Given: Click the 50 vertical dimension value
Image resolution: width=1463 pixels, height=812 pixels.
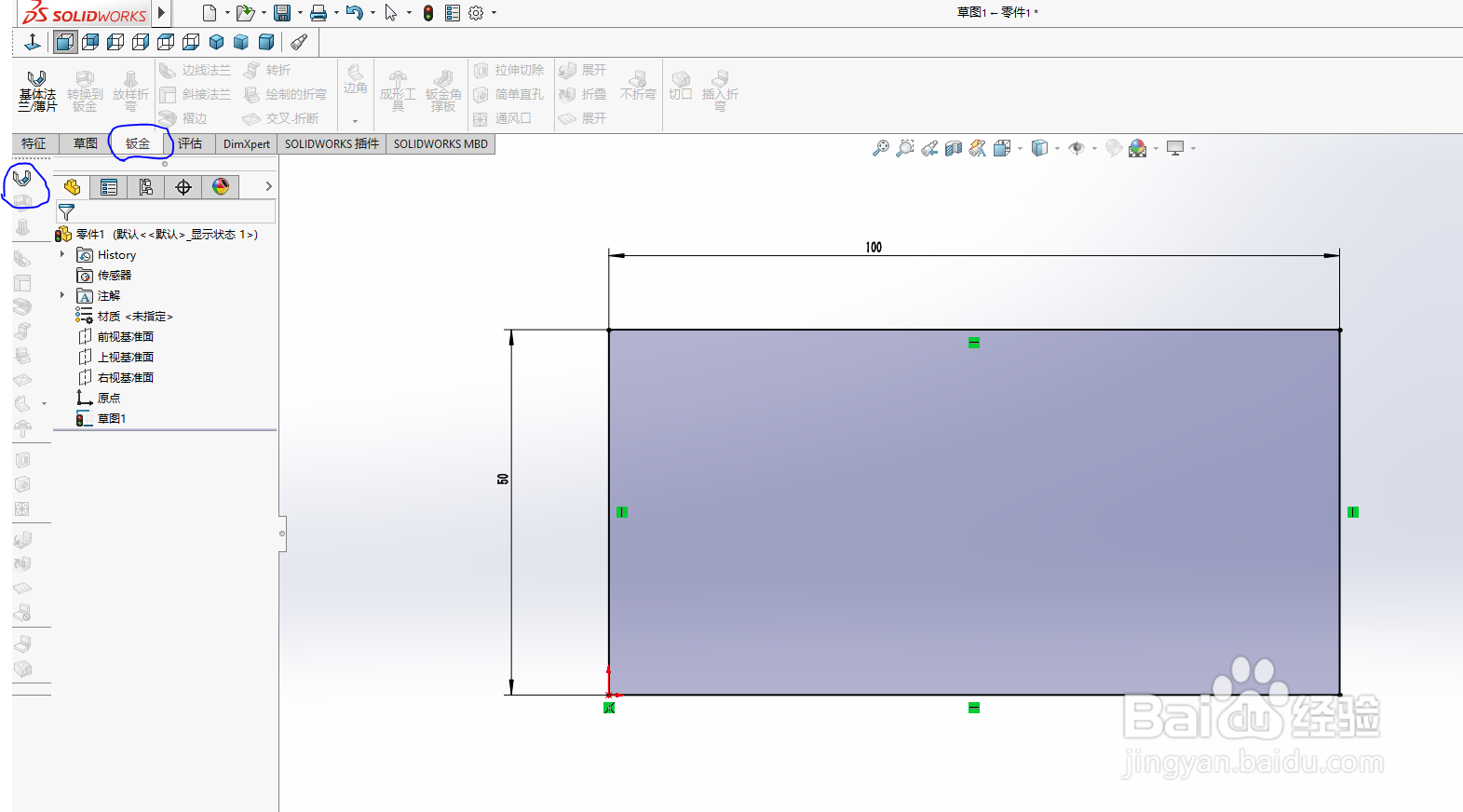Looking at the screenshot, I should 503,479.
